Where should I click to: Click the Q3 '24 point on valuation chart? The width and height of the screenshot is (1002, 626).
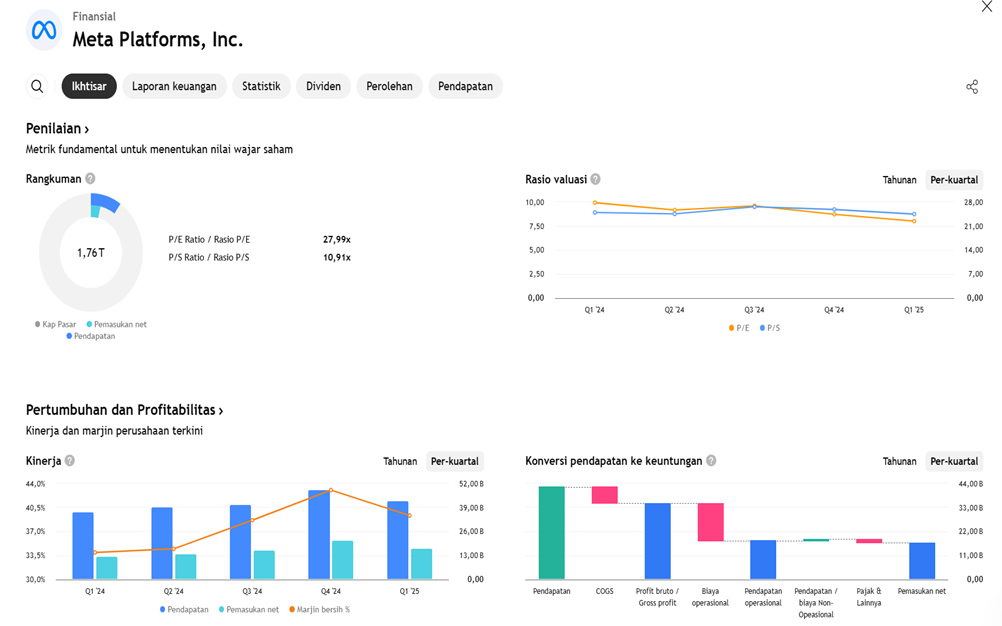tap(754, 206)
